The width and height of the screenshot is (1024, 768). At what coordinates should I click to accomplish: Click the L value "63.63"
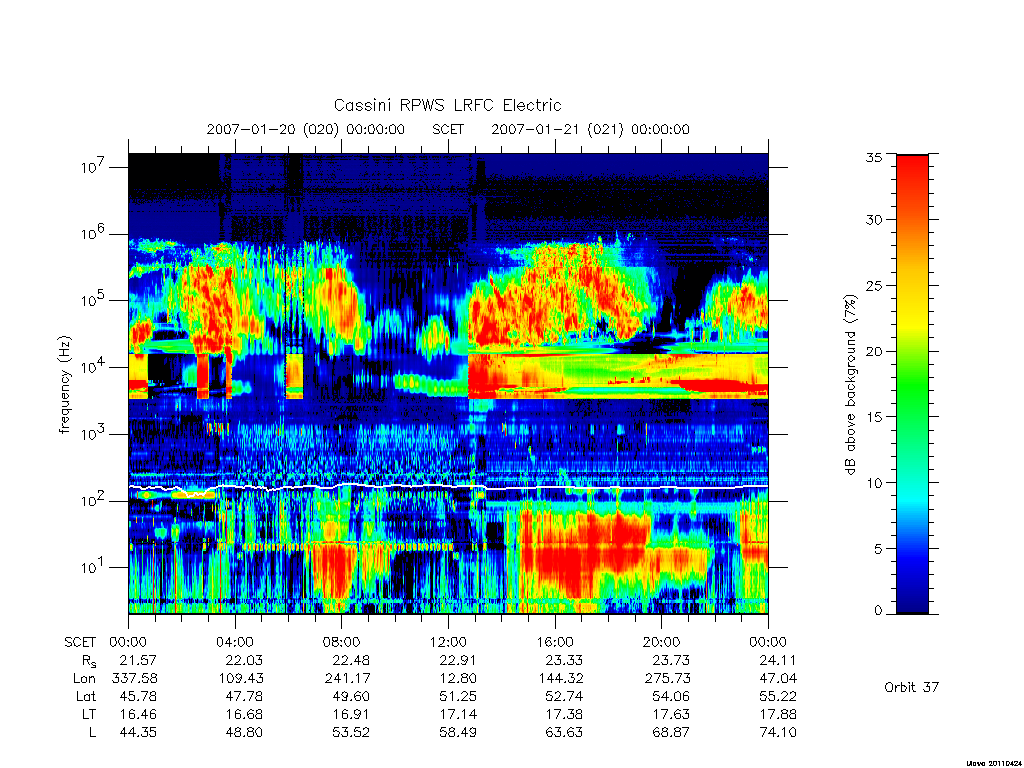pyautogui.click(x=564, y=732)
